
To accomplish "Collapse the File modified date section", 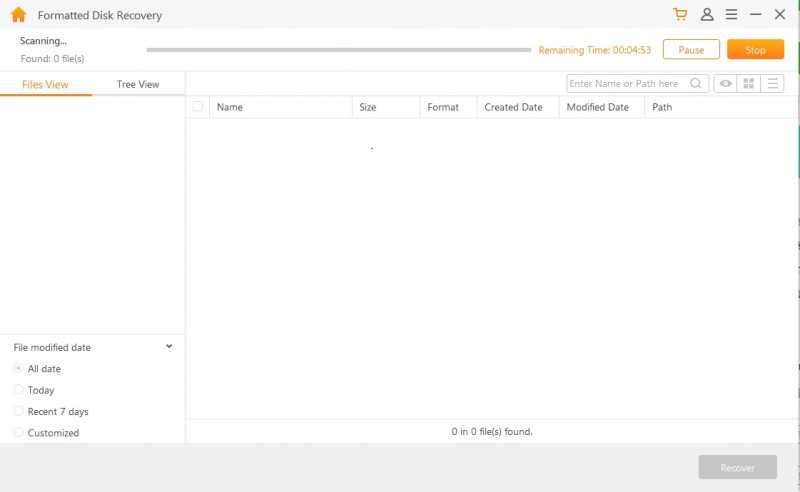I will point(168,347).
